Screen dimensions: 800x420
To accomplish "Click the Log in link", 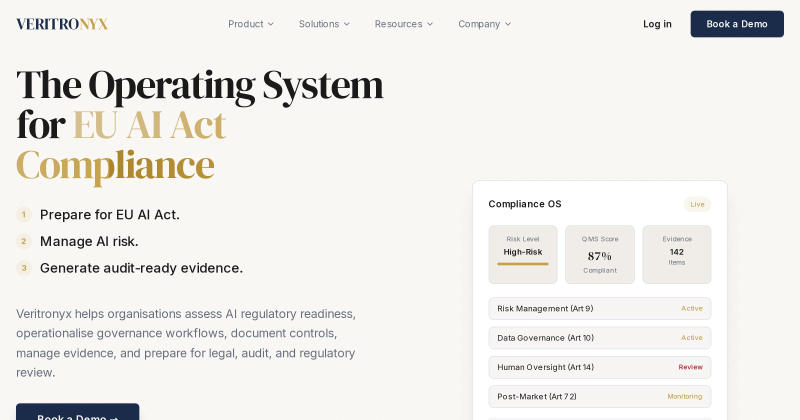I will click(657, 24).
